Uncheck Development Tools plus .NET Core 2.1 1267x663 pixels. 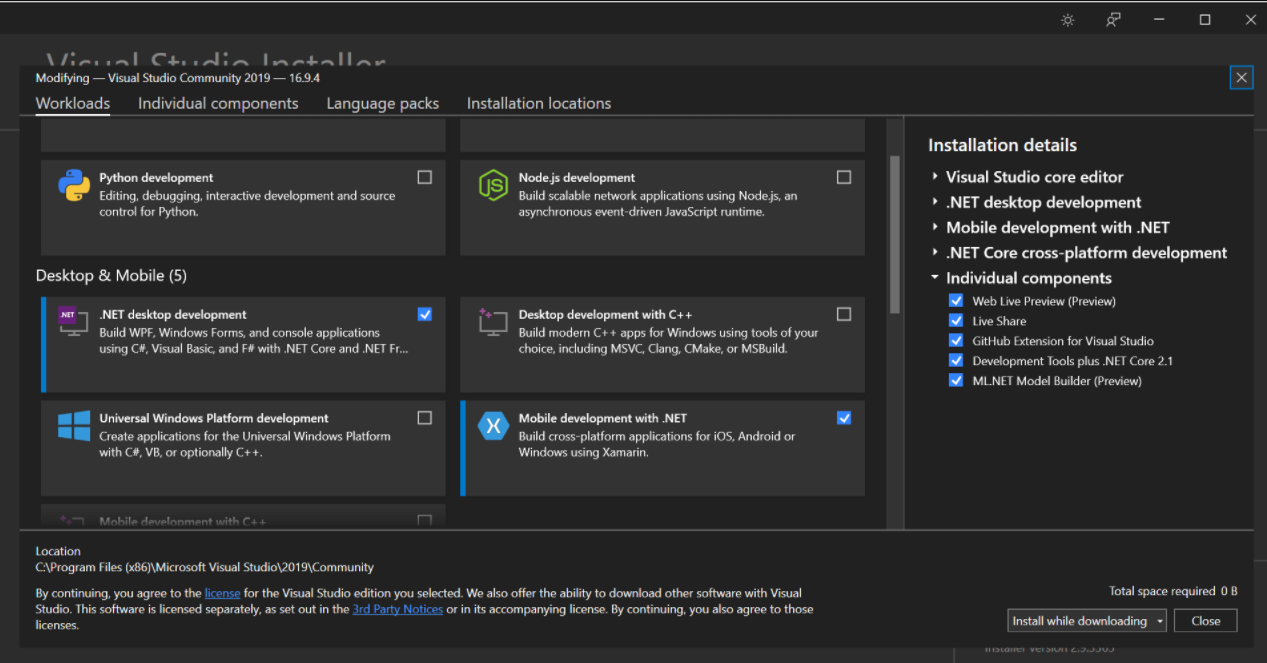point(956,361)
